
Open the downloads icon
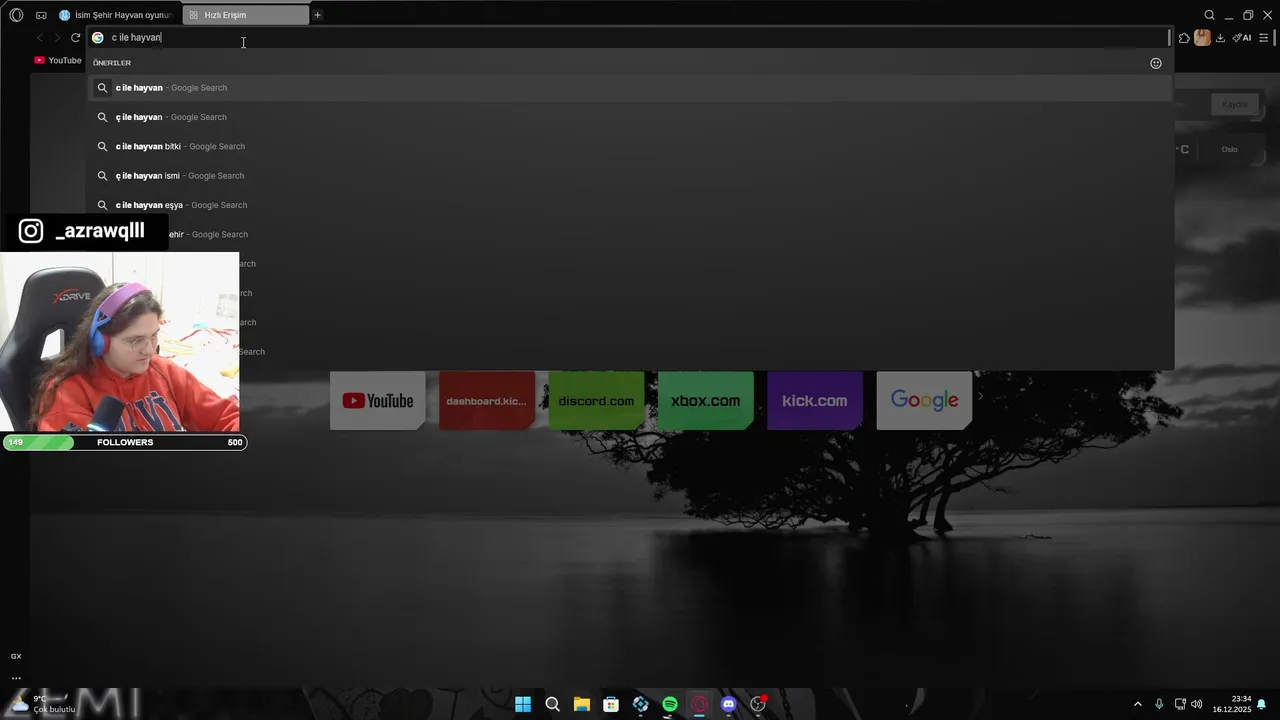(x=1220, y=38)
